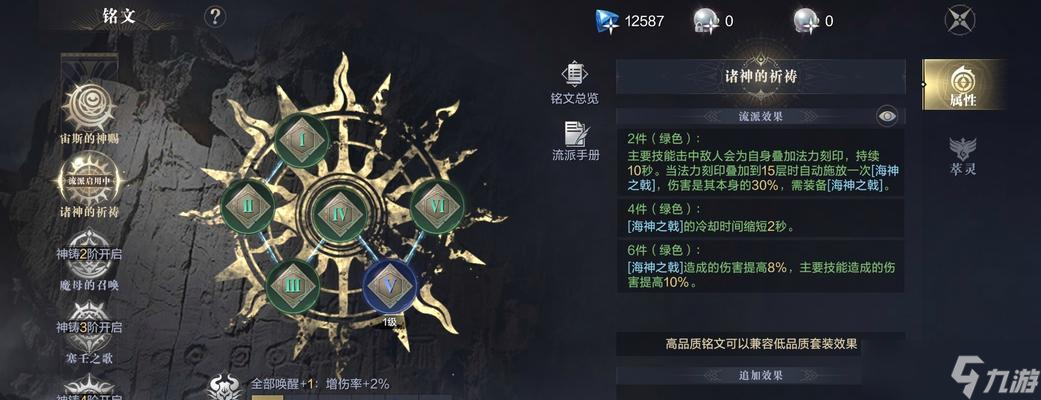Select rune slot II
The width and height of the screenshot is (1041, 400).
tap(248, 207)
